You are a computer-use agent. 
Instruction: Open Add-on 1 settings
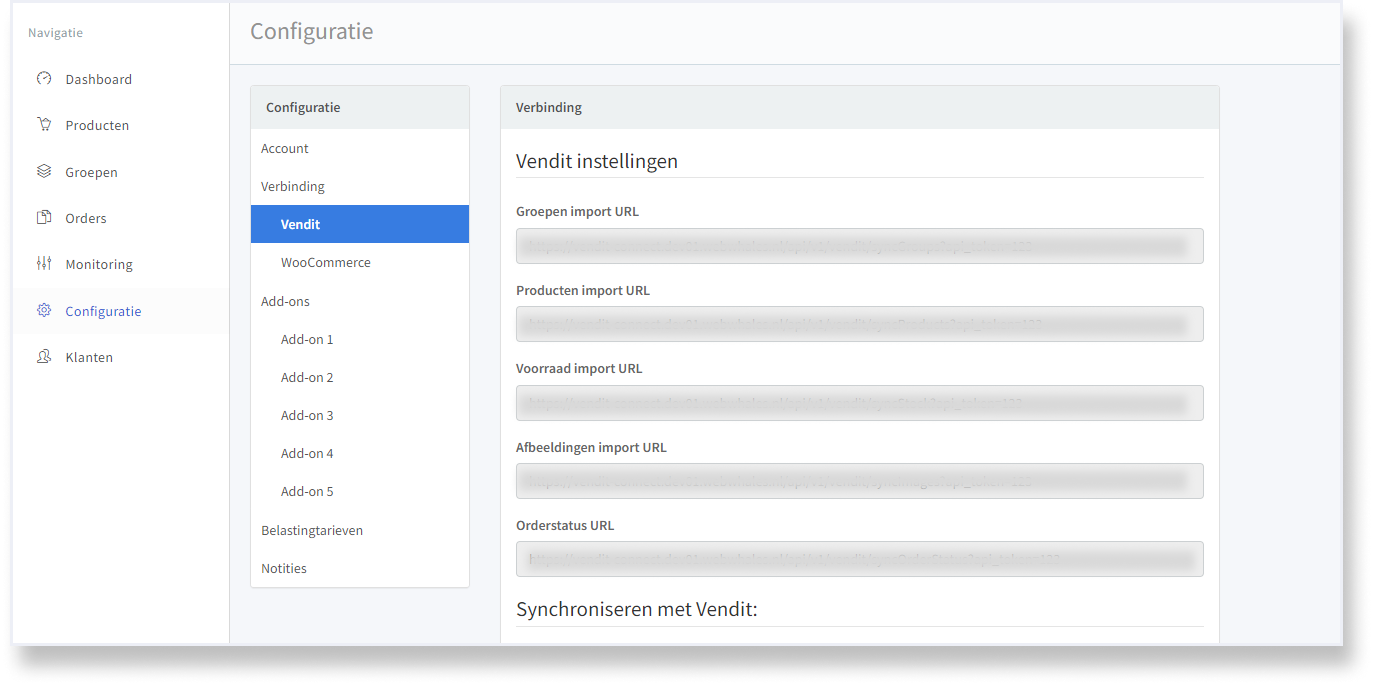(307, 339)
